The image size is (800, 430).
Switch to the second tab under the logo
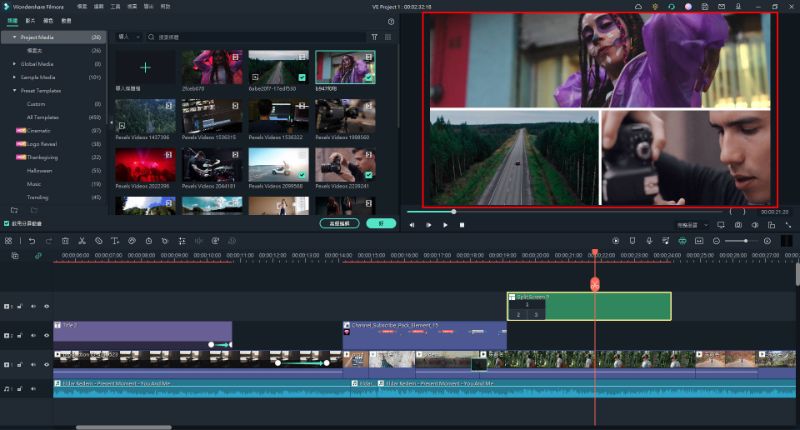30,21
